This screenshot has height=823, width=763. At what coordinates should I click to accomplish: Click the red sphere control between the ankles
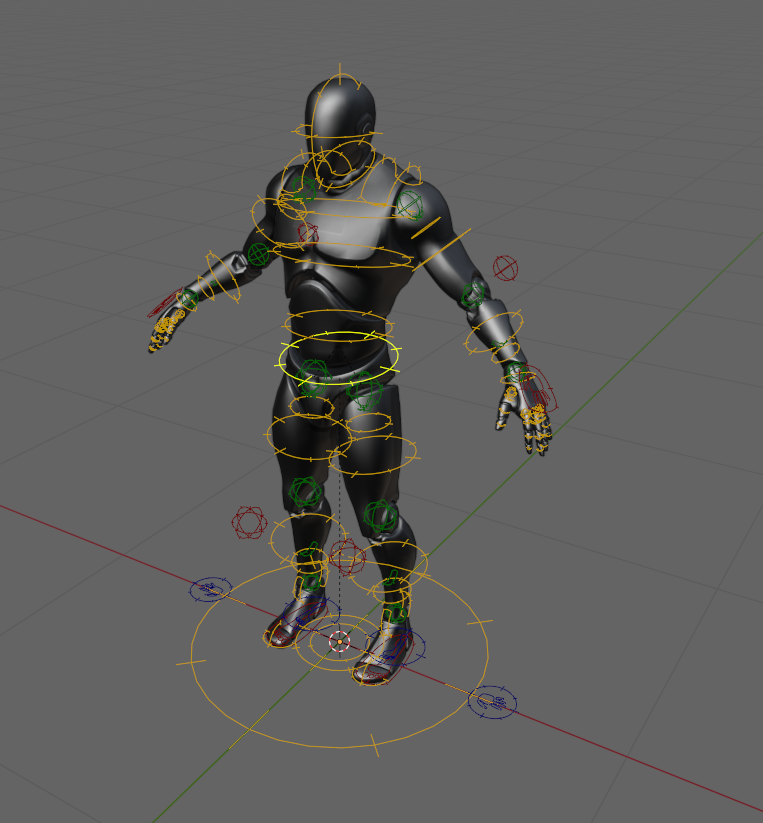(x=346, y=557)
